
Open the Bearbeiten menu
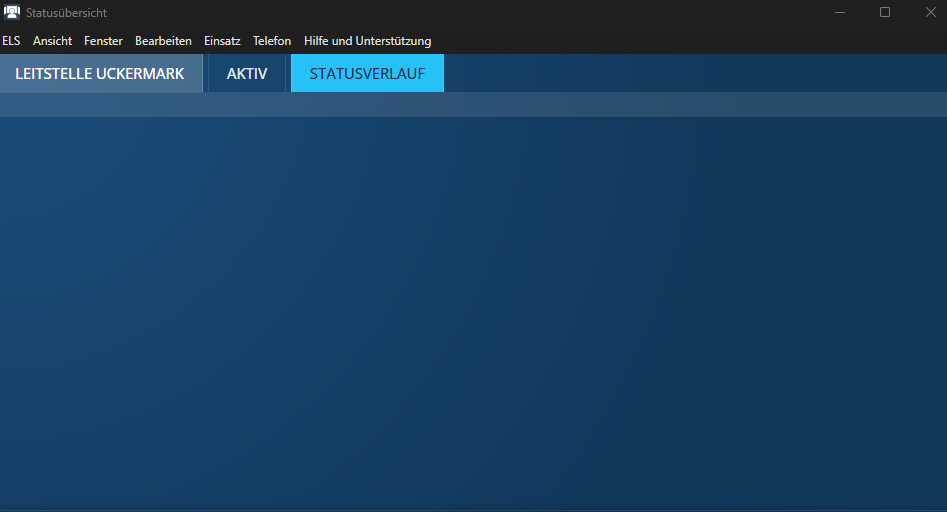163,41
